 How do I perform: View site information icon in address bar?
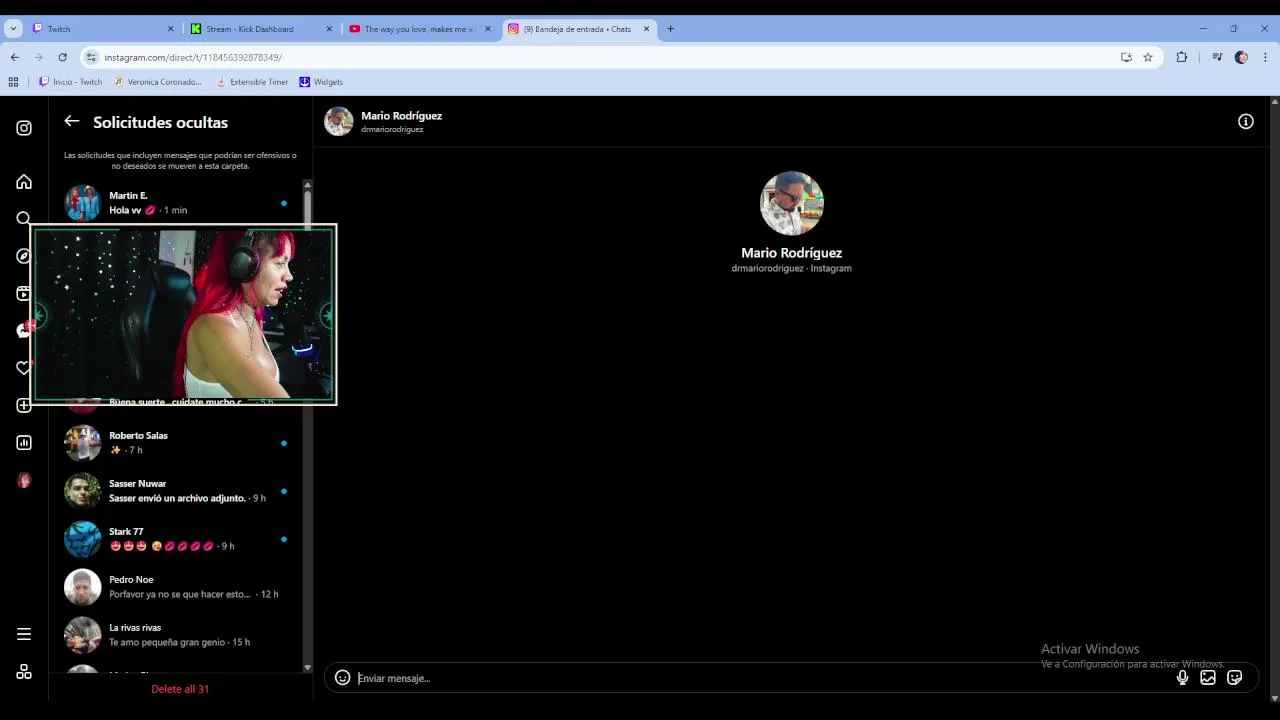click(91, 57)
